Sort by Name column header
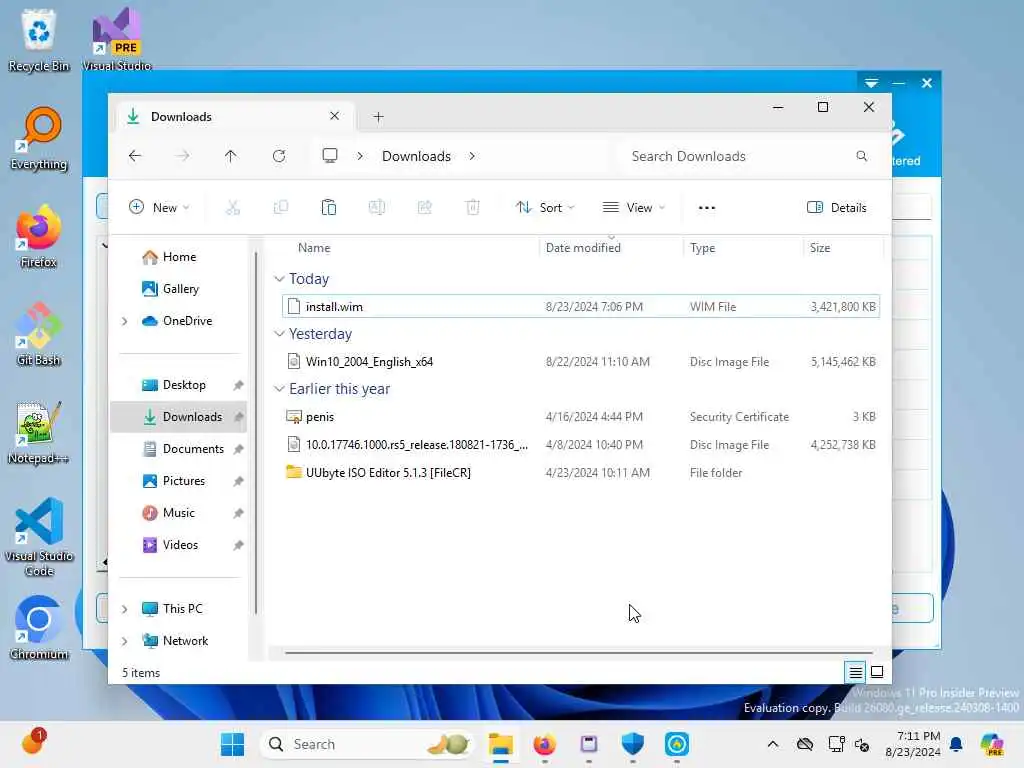This screenshot has height=768, width=1024. click(313, 248)
